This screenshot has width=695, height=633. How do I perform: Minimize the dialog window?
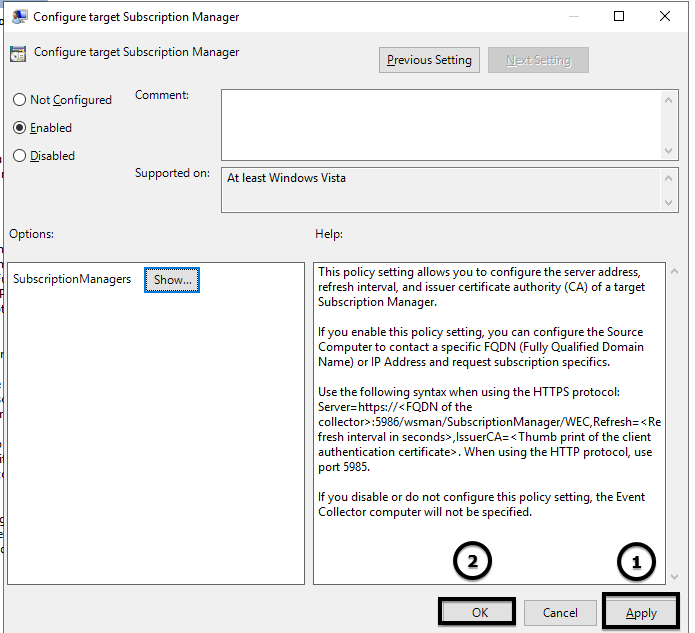pyautogui.click(x=574, y=16)
